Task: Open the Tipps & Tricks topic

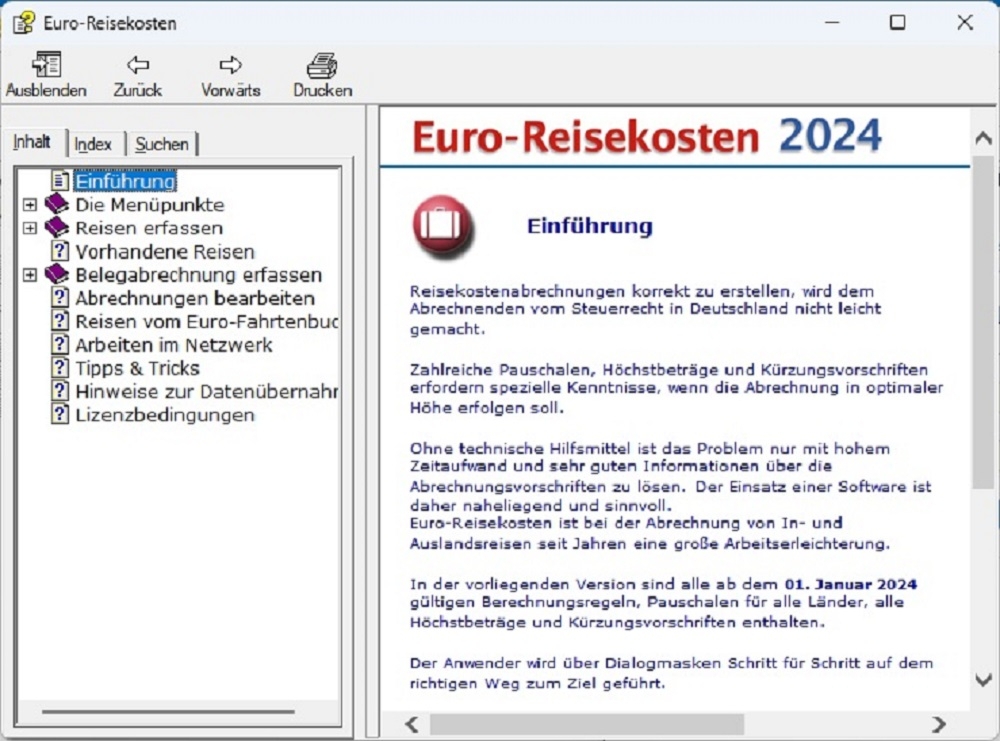Action: [138, 369]
